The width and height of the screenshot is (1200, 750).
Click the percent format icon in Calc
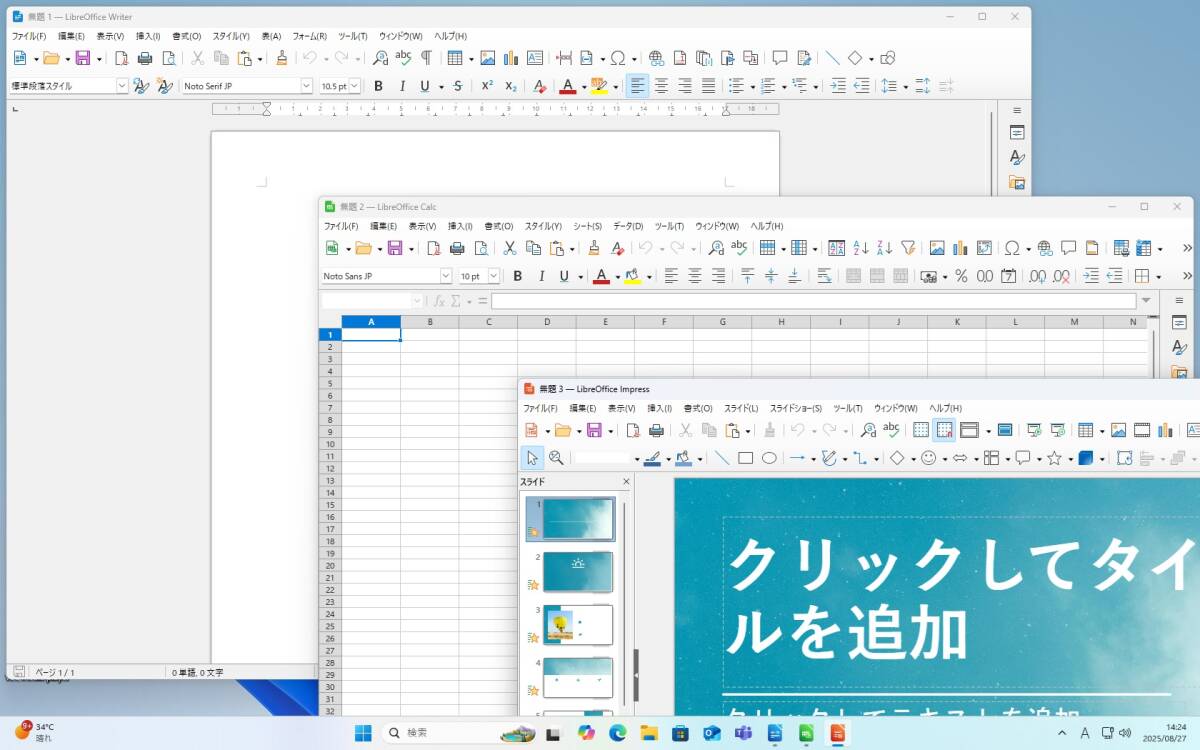(961, 276)
